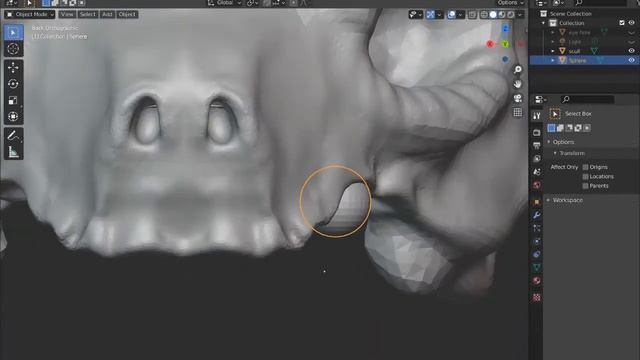Open the Output properties tab icon

pos(536,145)
